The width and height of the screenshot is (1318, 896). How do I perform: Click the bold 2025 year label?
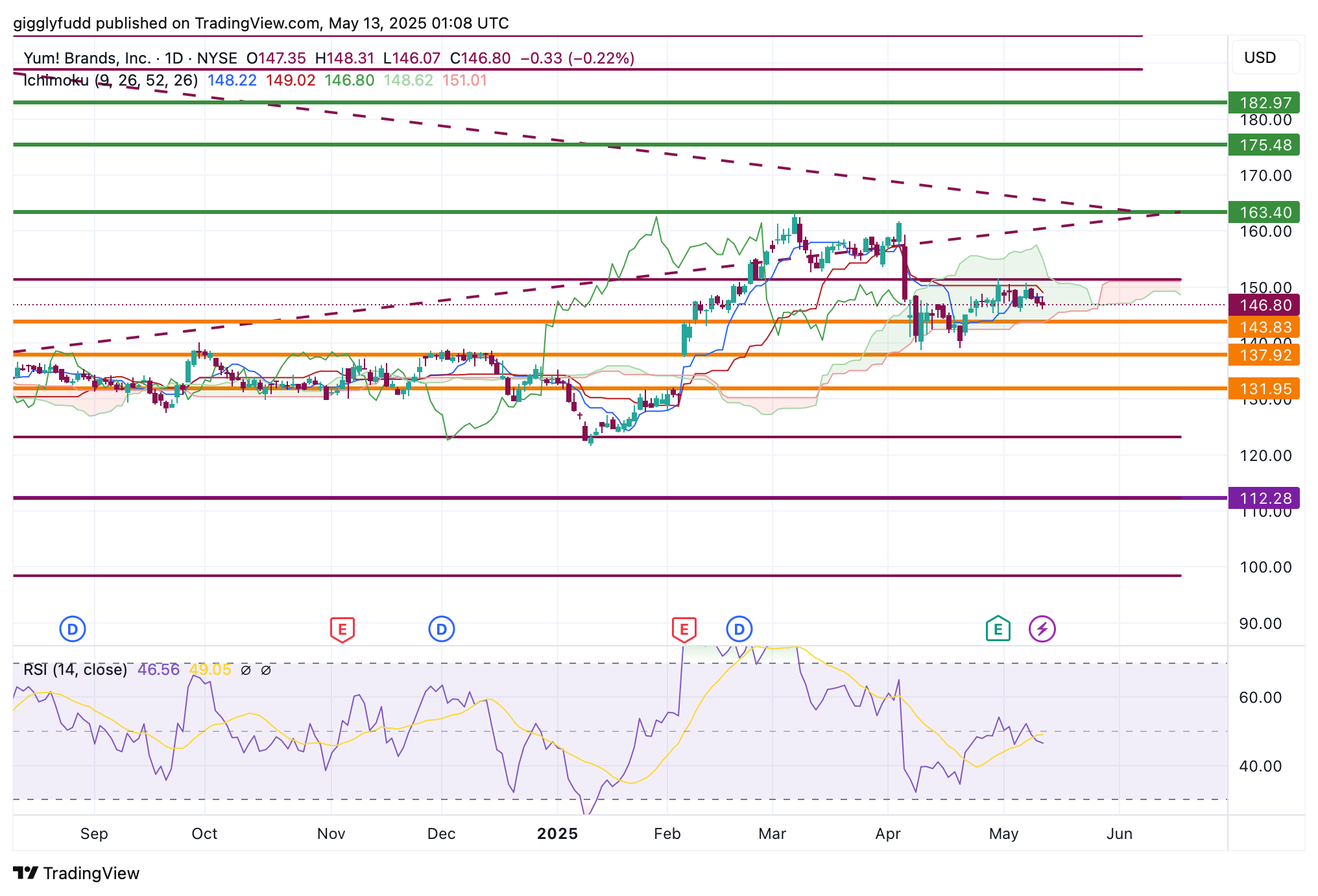[557, 834]
